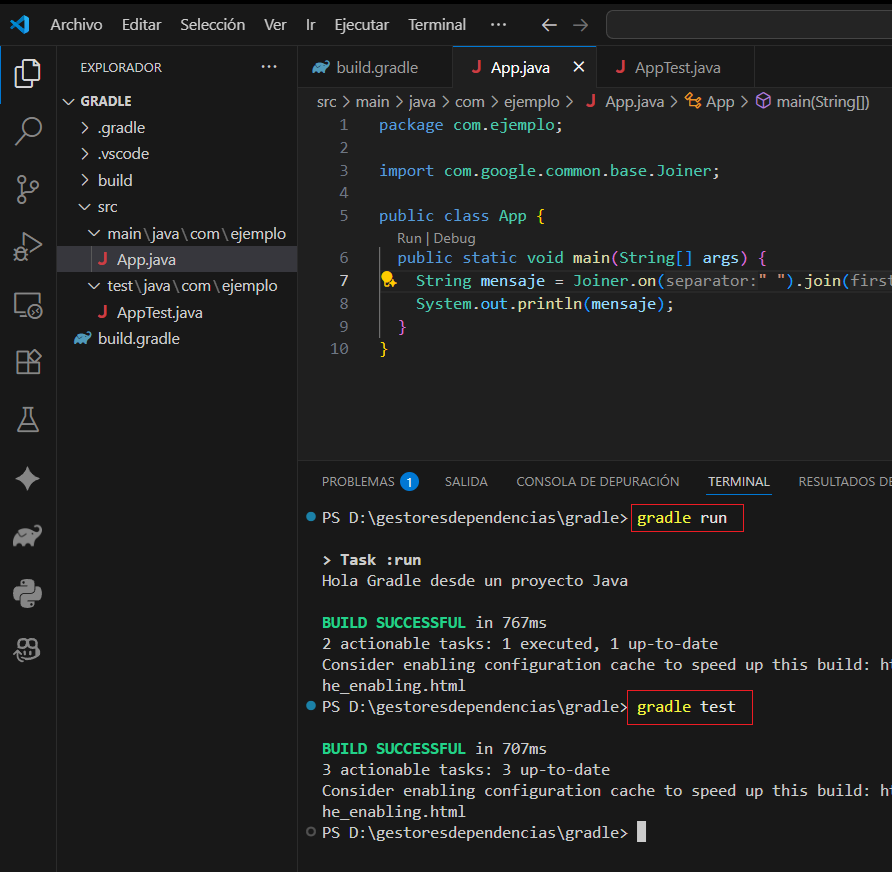Open Run and Debug view
892x872 pixels.
[x=28, y=246]
